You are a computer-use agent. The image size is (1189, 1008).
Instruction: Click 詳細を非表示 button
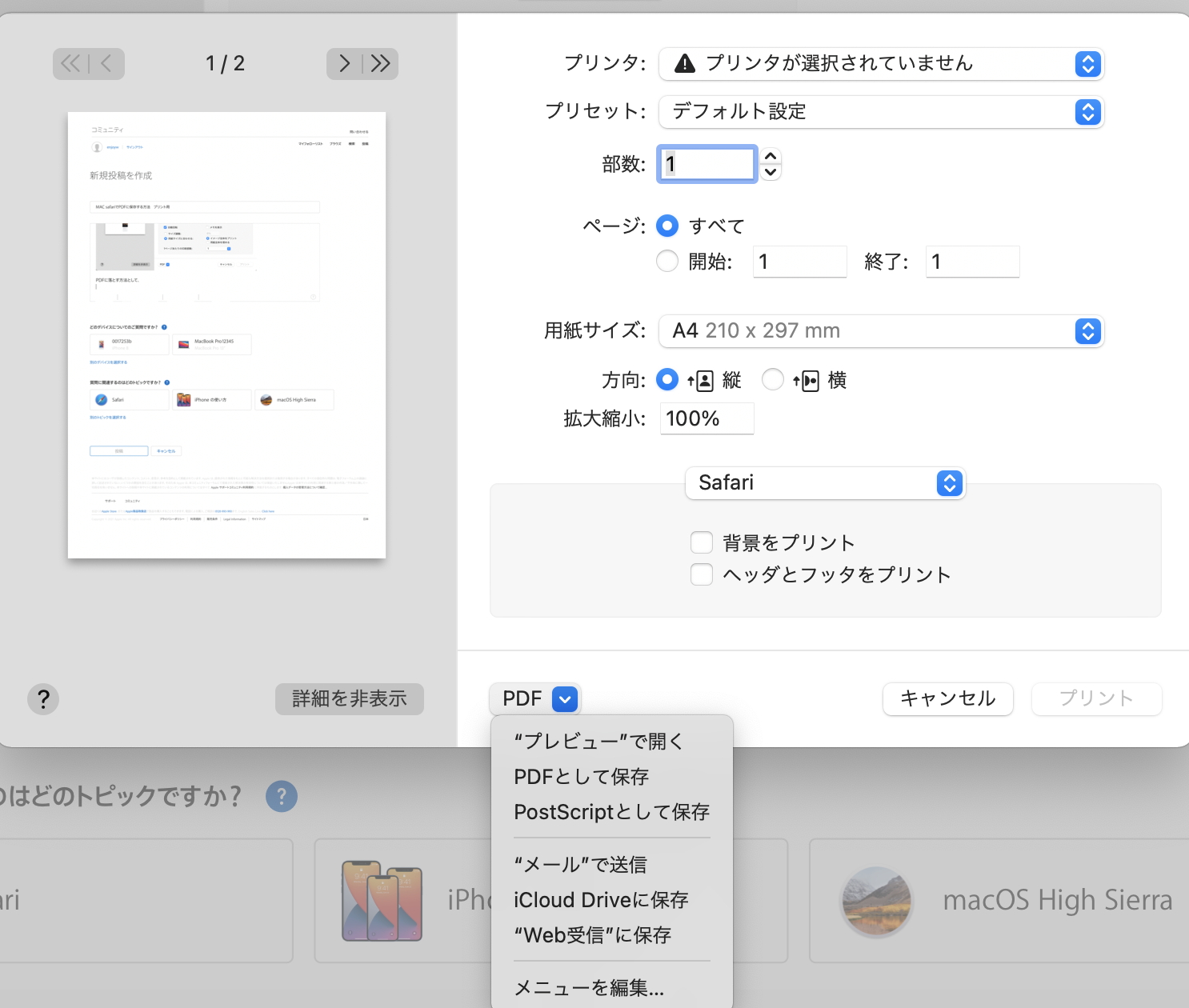pyautogui.click(x=350, y=699)
